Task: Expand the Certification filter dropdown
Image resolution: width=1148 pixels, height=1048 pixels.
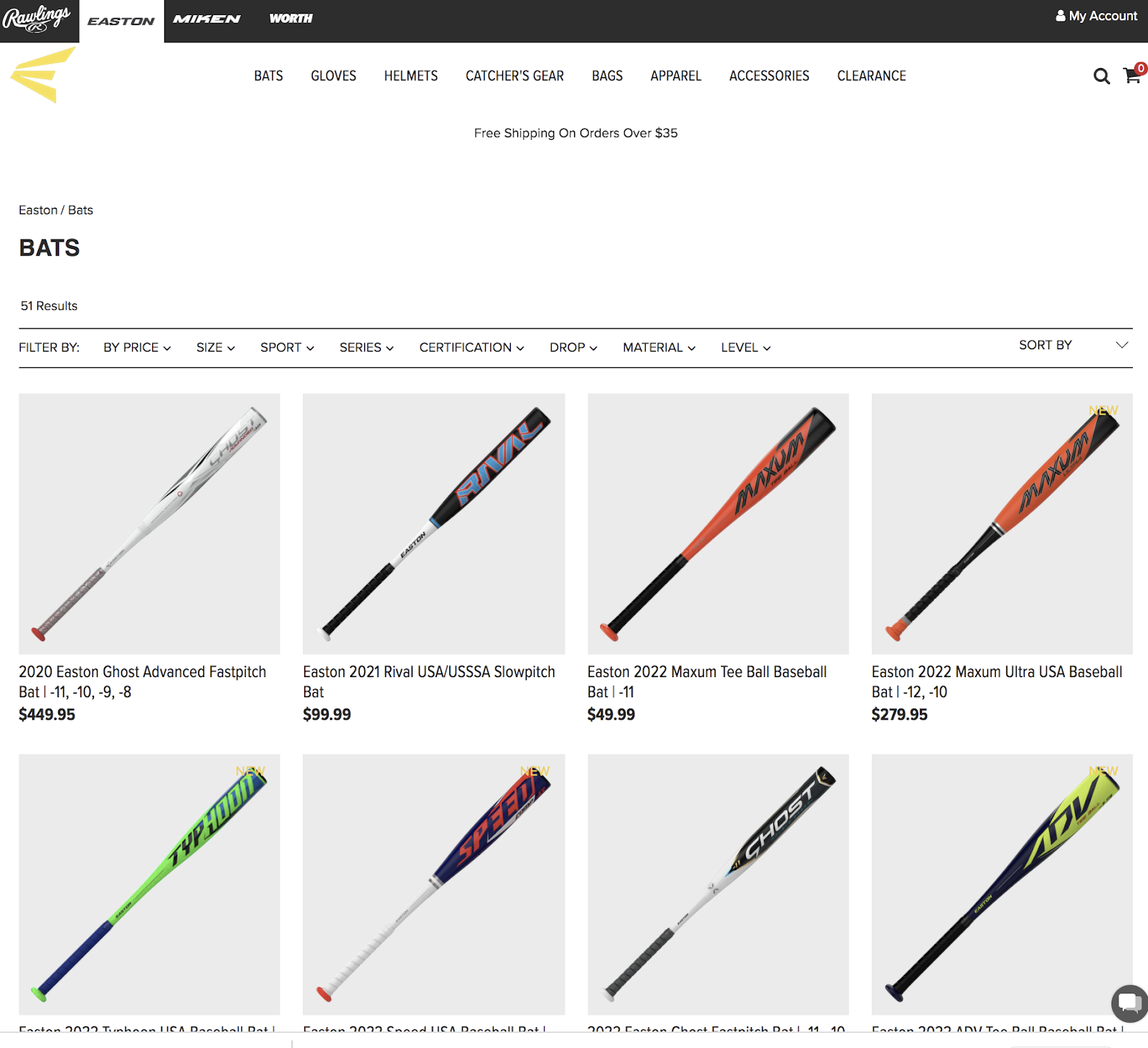Action: point(471,348)
